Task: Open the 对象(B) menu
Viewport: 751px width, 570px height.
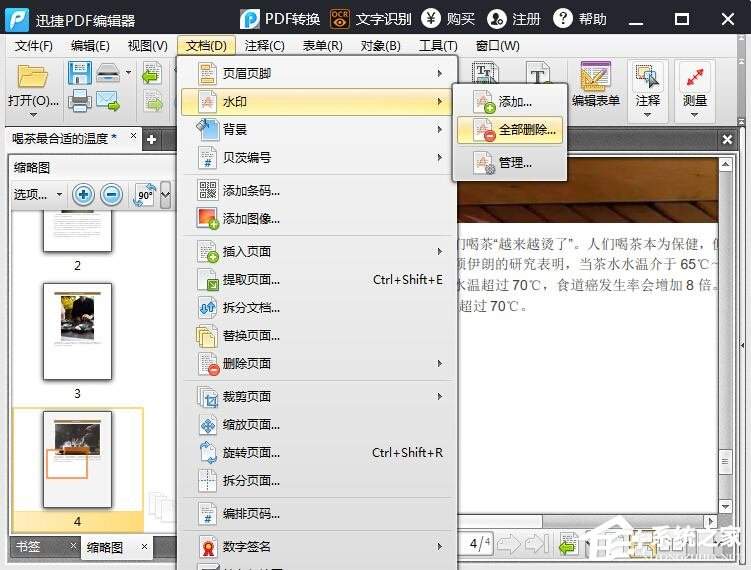Action: coord(380,46)
